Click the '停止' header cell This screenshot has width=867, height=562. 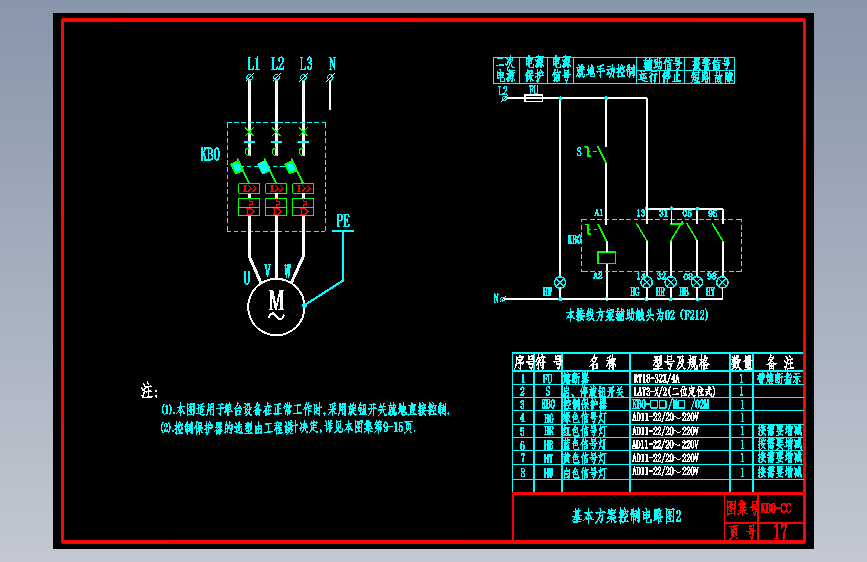pos(672,77)
